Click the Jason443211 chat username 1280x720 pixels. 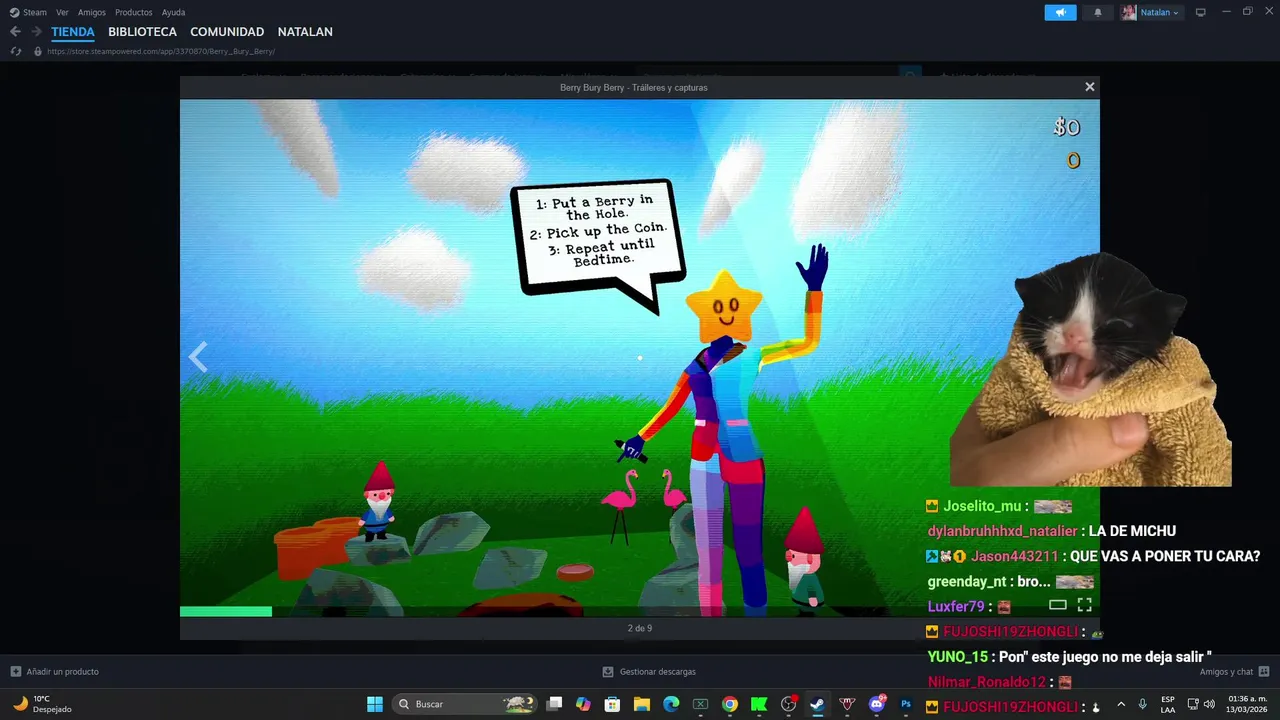[1014, 556]
